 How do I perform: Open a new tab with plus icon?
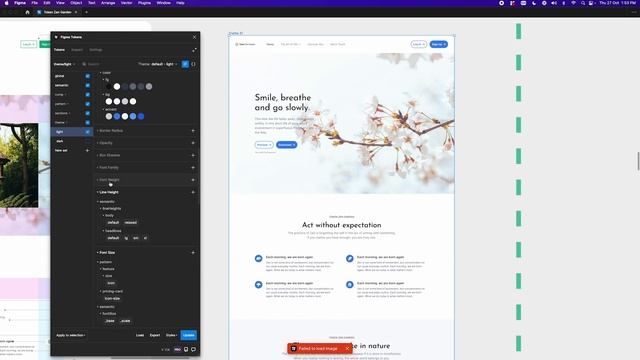click(86, 12)
